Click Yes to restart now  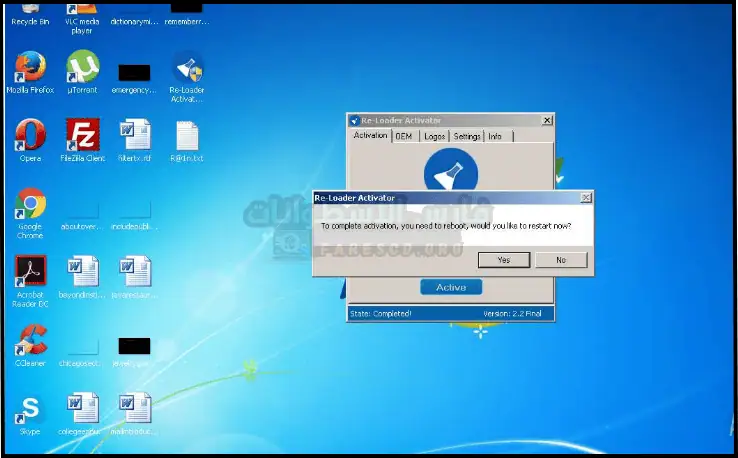click(503, 260)
